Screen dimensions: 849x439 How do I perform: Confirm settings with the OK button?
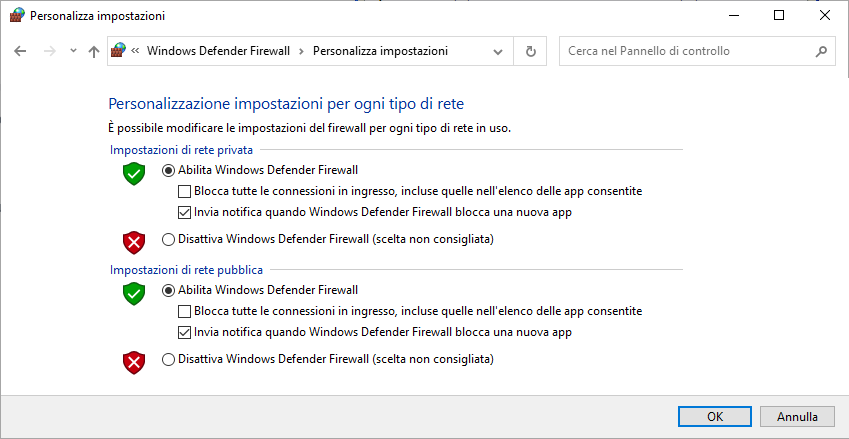715,417
